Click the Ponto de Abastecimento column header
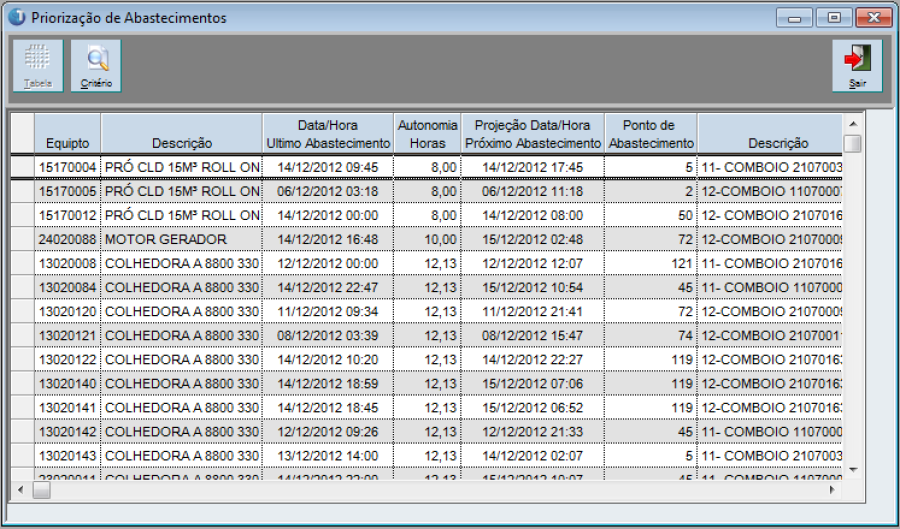Image resolution: width=900 pixels, height=529 pixels. (651, 133)
